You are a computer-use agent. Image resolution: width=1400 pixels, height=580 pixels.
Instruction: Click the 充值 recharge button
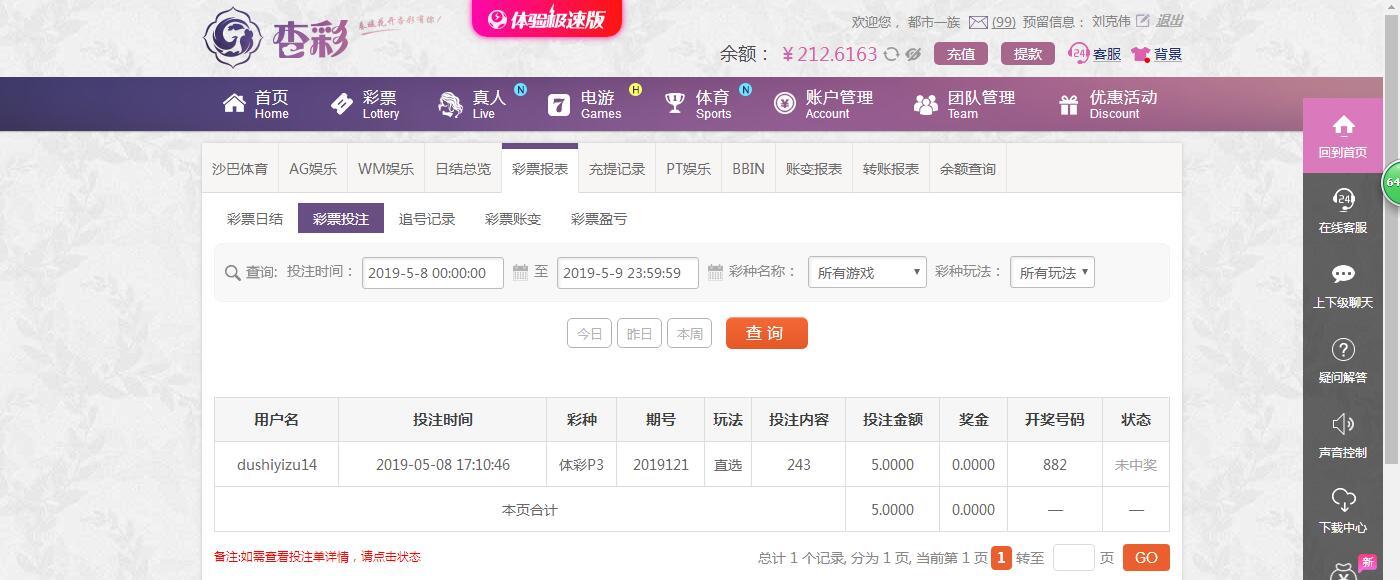[961, 54]
